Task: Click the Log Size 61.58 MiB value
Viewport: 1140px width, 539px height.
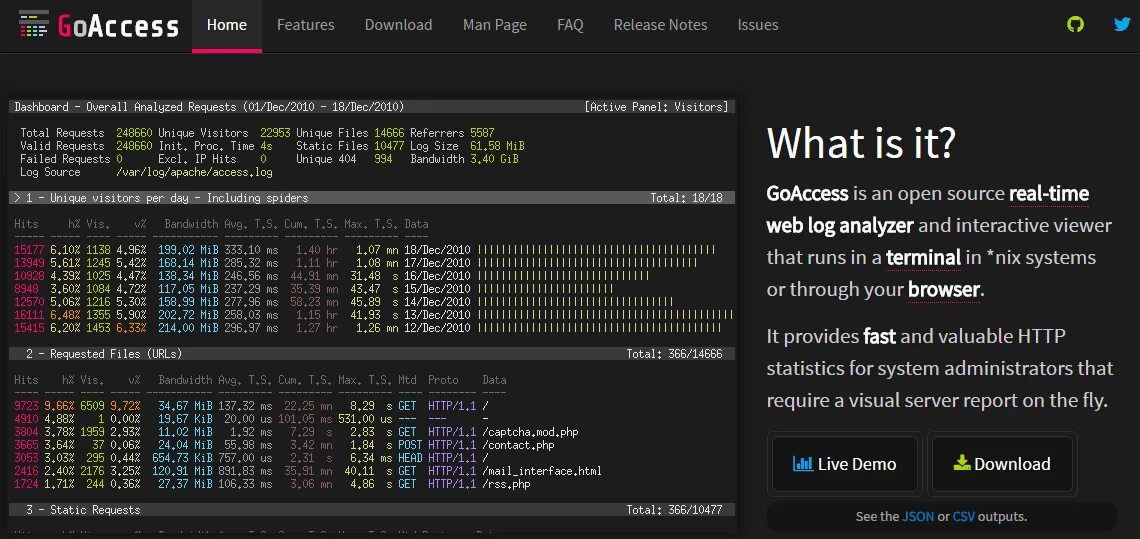Action: tap(497, 146)
